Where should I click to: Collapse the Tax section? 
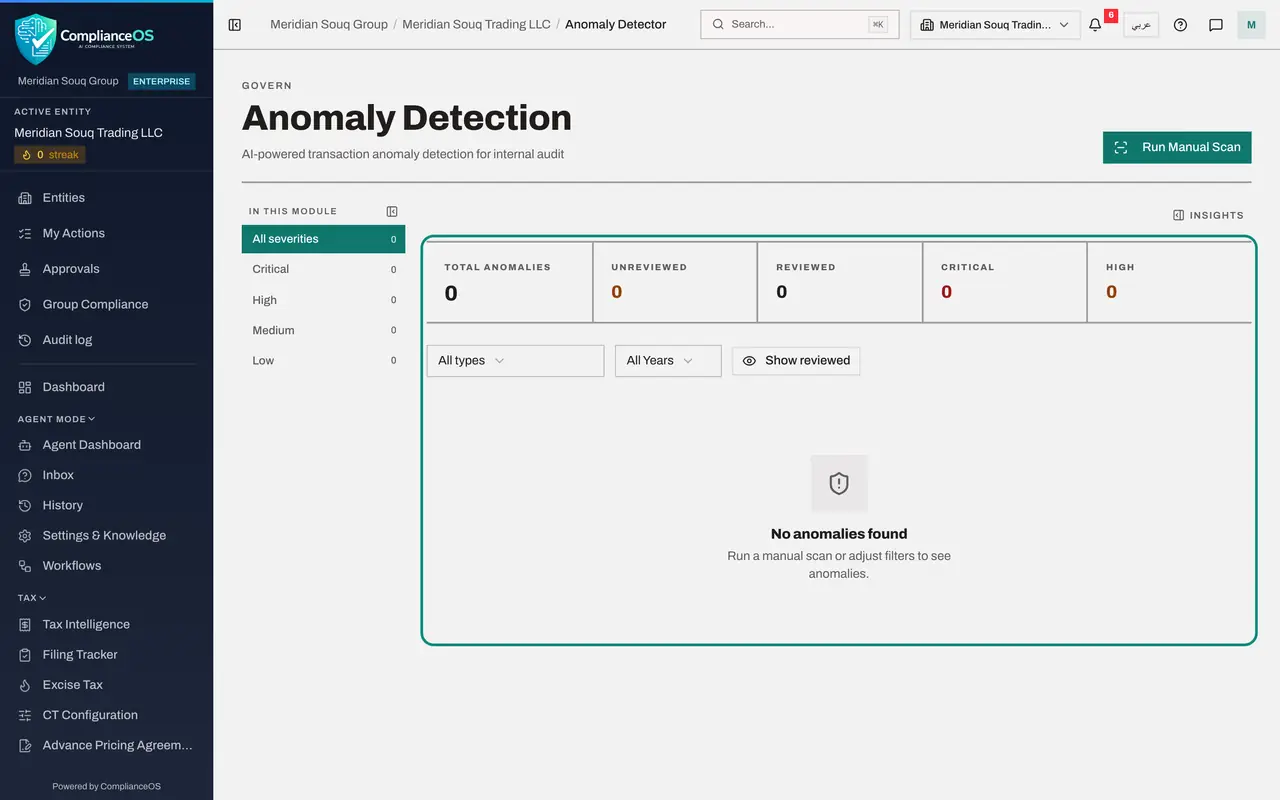(32, 598)
